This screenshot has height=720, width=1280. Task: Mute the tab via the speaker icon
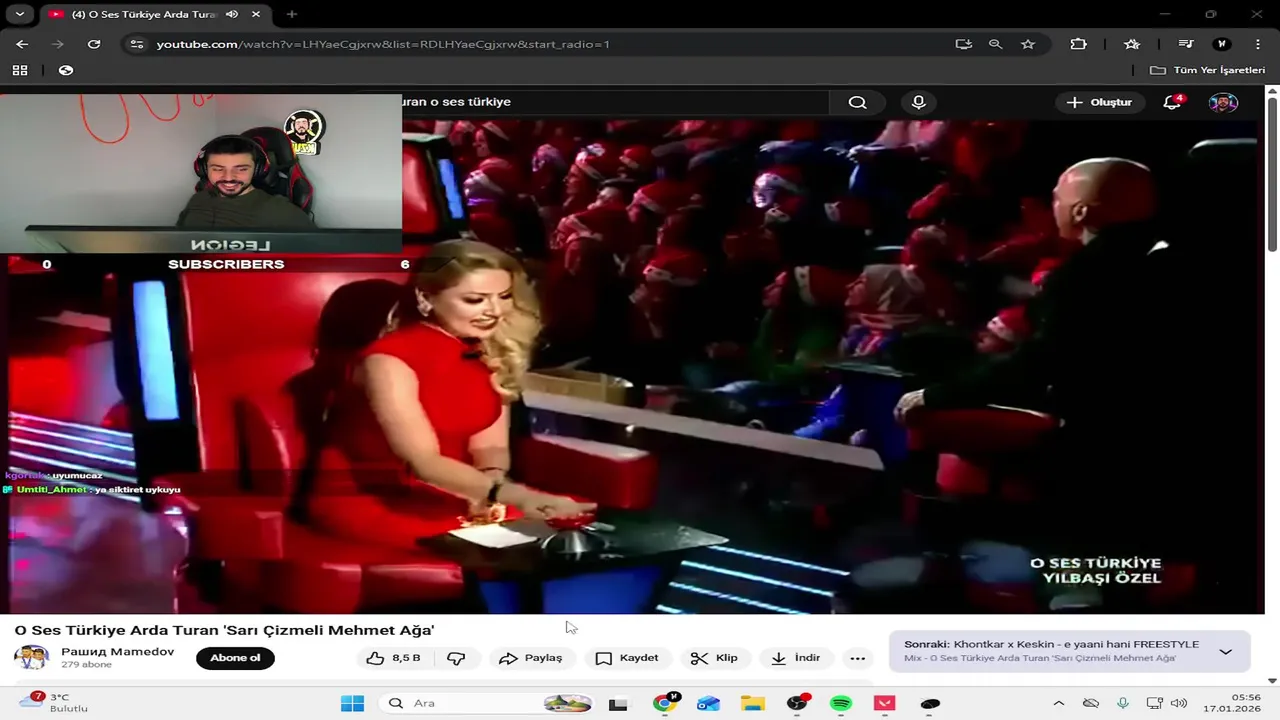(232, 14)
